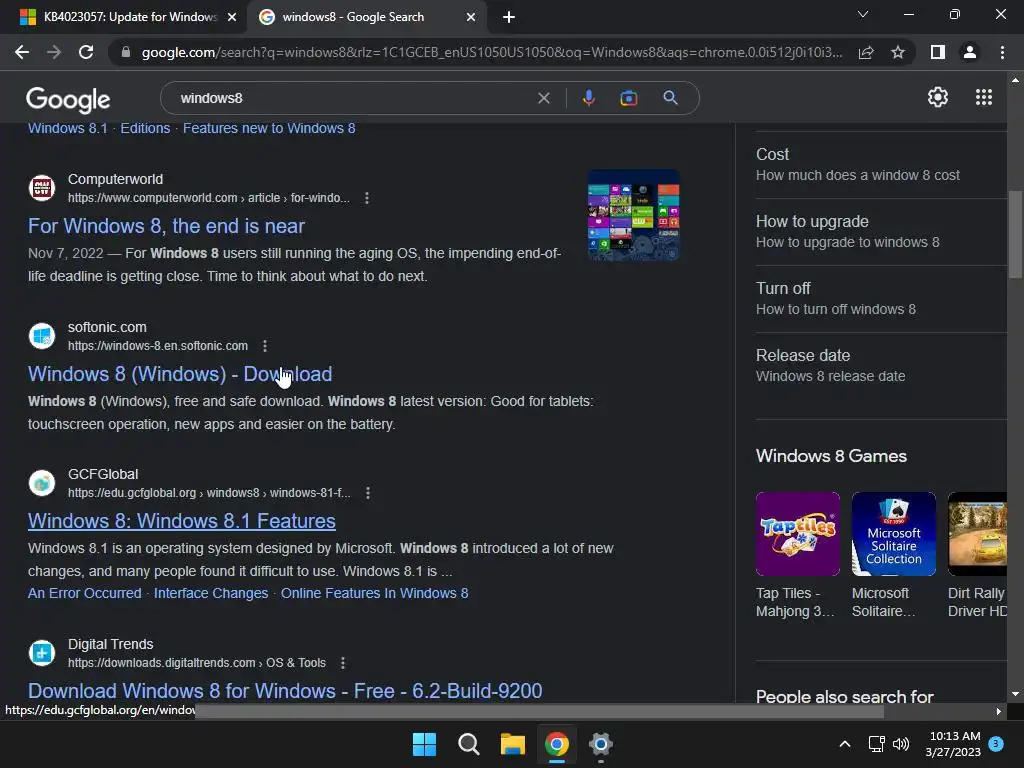Open the clock and date in taskbar

[x=953, y=744]
